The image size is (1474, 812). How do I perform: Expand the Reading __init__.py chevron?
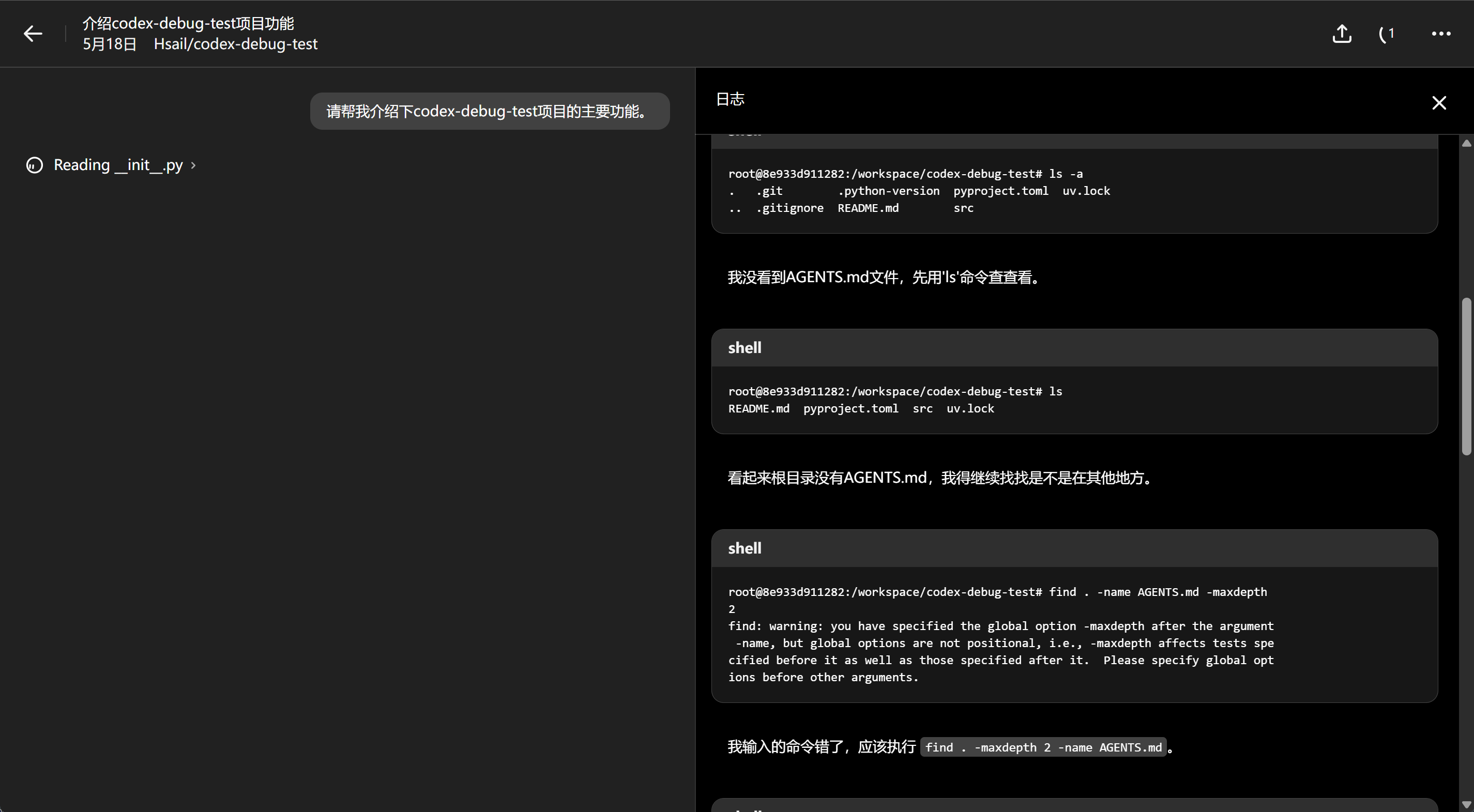(193, 165)
